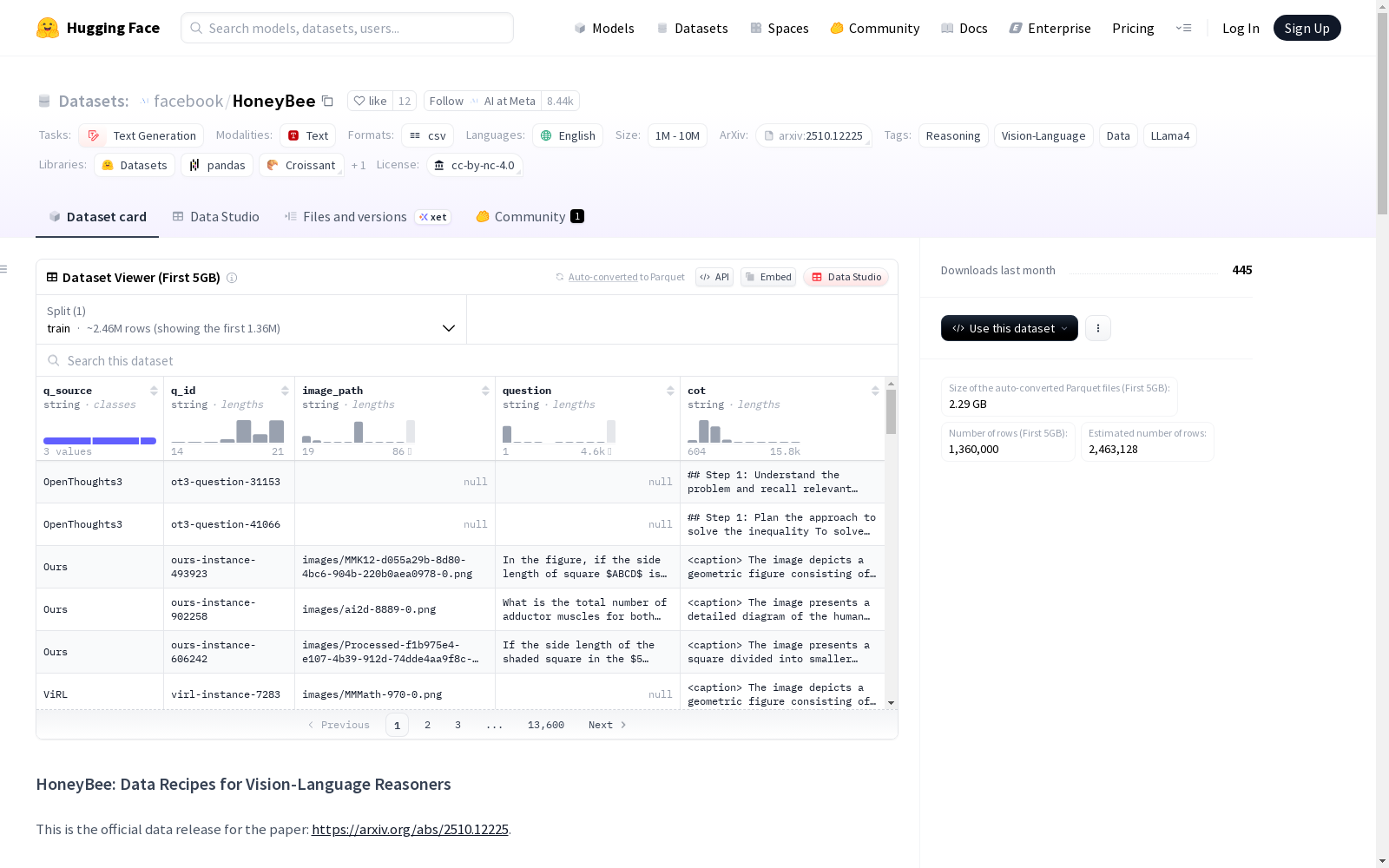The width and height of the screenshot is (1389, 868).
Task: Switch to the Dataset card tab
Action: coord(97,217)
